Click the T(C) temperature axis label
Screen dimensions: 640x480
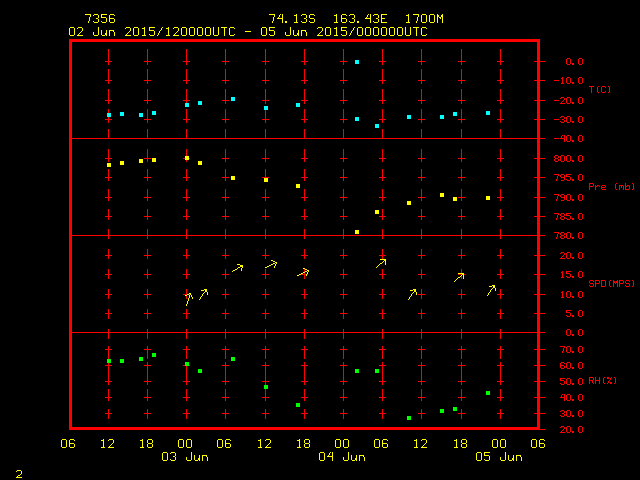click(599, 90)
